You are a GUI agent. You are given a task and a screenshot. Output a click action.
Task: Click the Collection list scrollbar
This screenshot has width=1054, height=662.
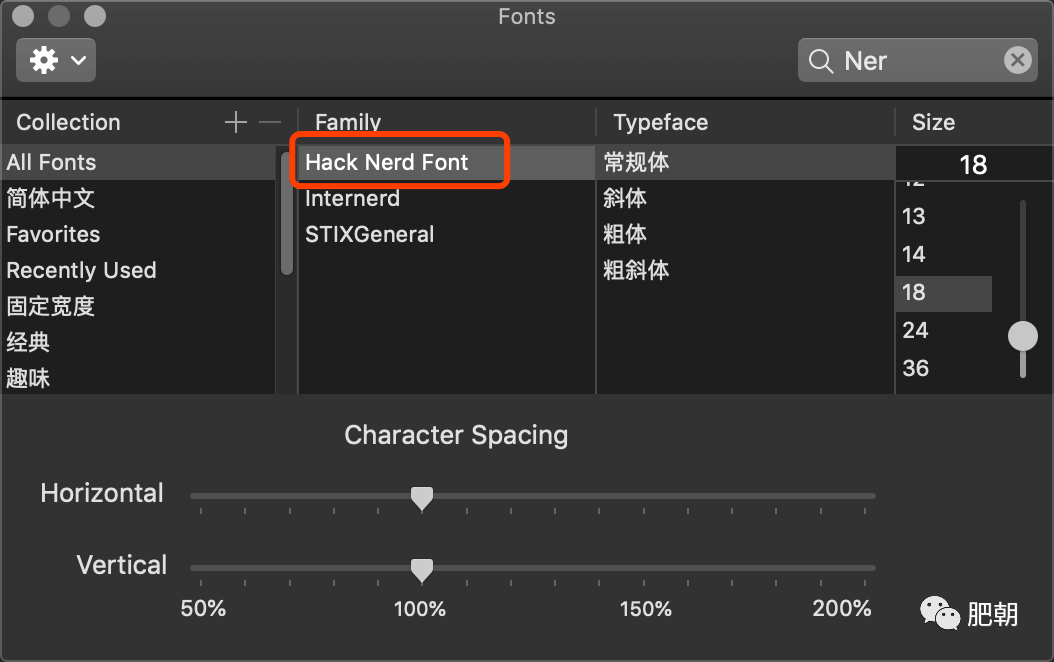click(287, 212)
